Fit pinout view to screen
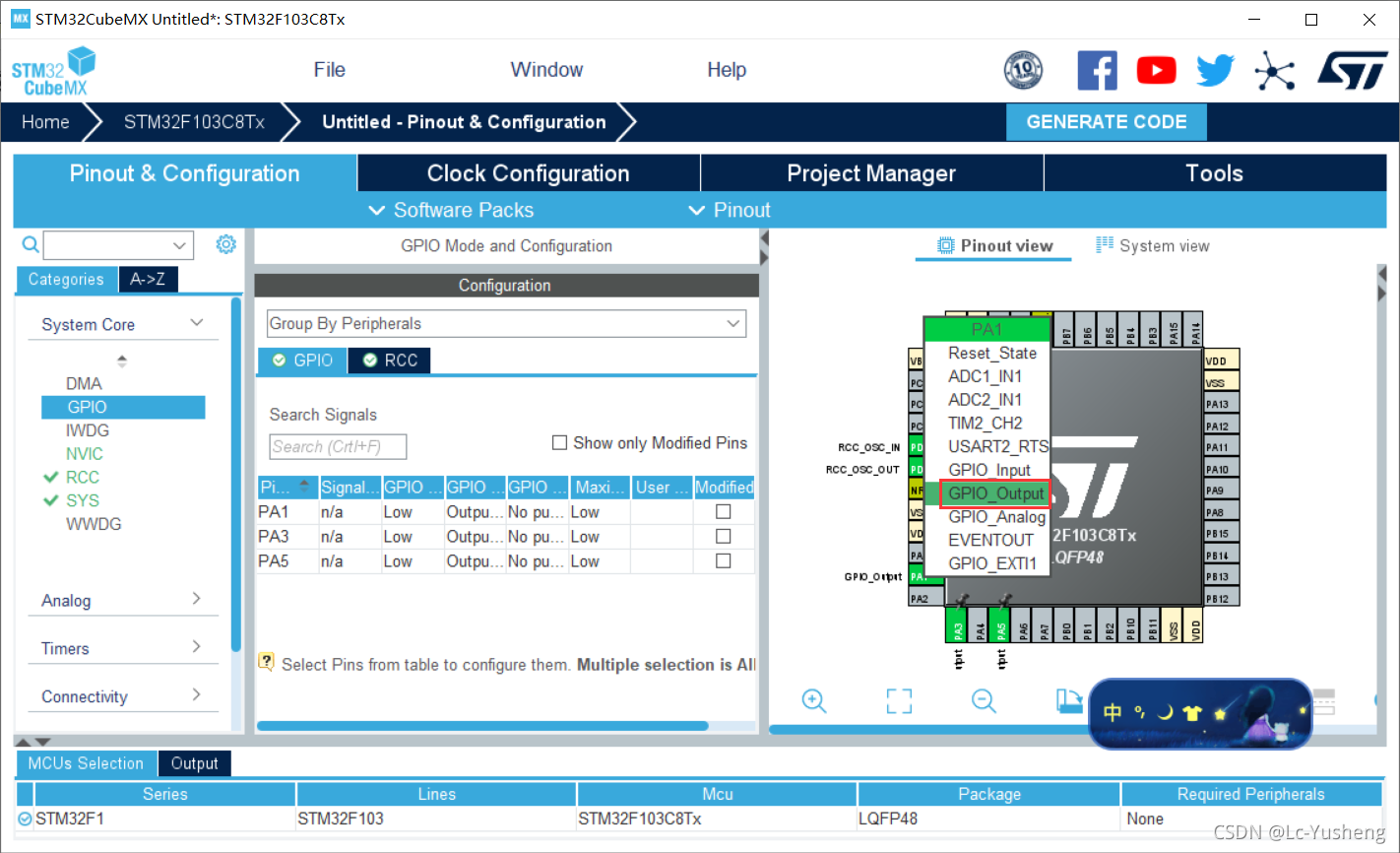 point(899,700)
